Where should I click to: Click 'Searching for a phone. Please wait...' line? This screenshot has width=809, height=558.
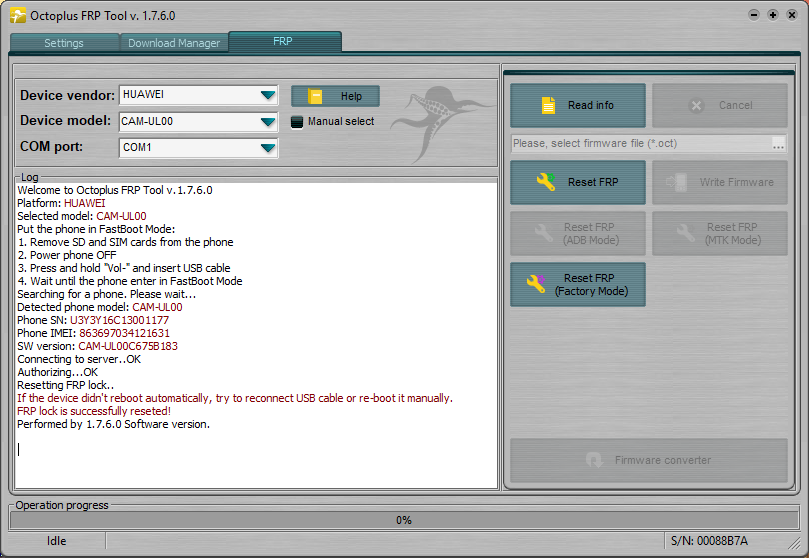[x=106, y=294]
